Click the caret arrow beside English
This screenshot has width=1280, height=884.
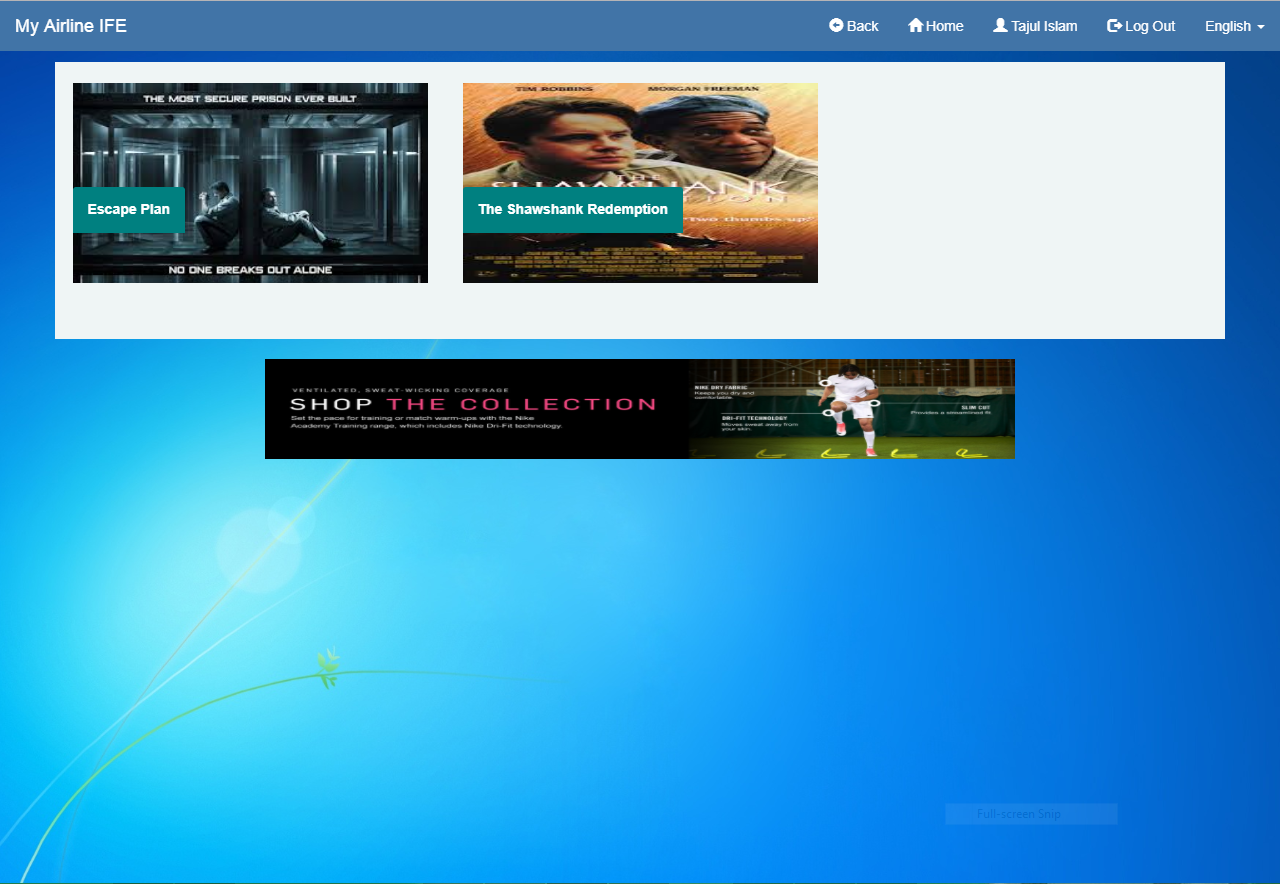click(x=1261, y=27)
